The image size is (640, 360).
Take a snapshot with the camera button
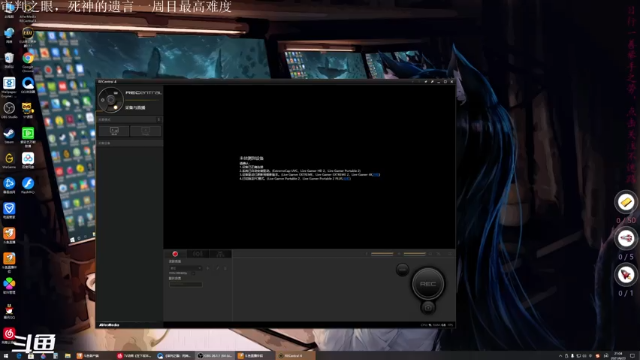[428, 308]
